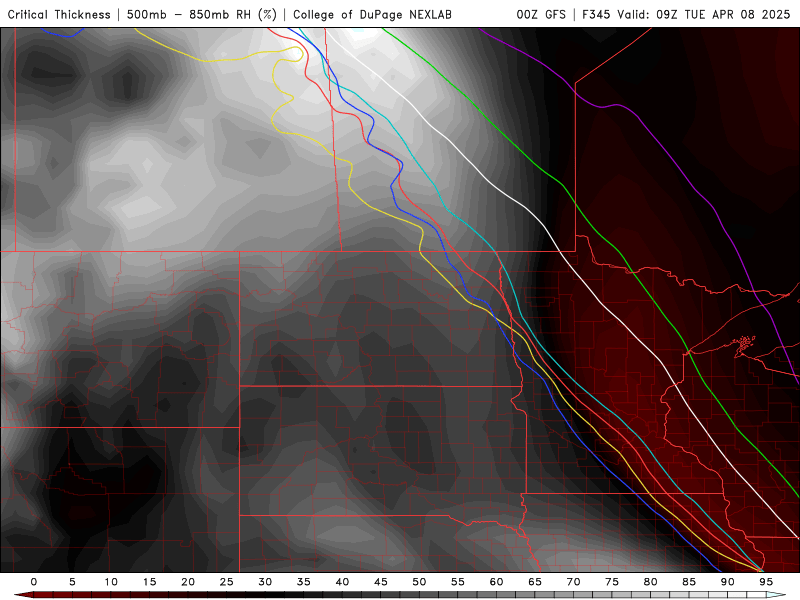The image size is (800, 600).
Task: Click the colorbar label "35"
Action: [x=304, y=582]
